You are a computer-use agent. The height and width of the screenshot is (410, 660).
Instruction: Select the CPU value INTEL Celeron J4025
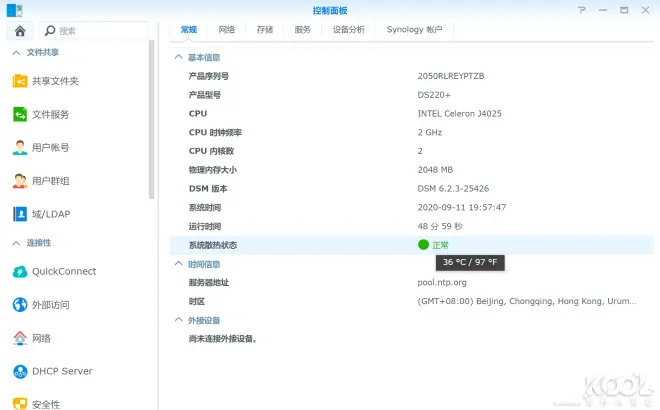[x=459, y=114]
